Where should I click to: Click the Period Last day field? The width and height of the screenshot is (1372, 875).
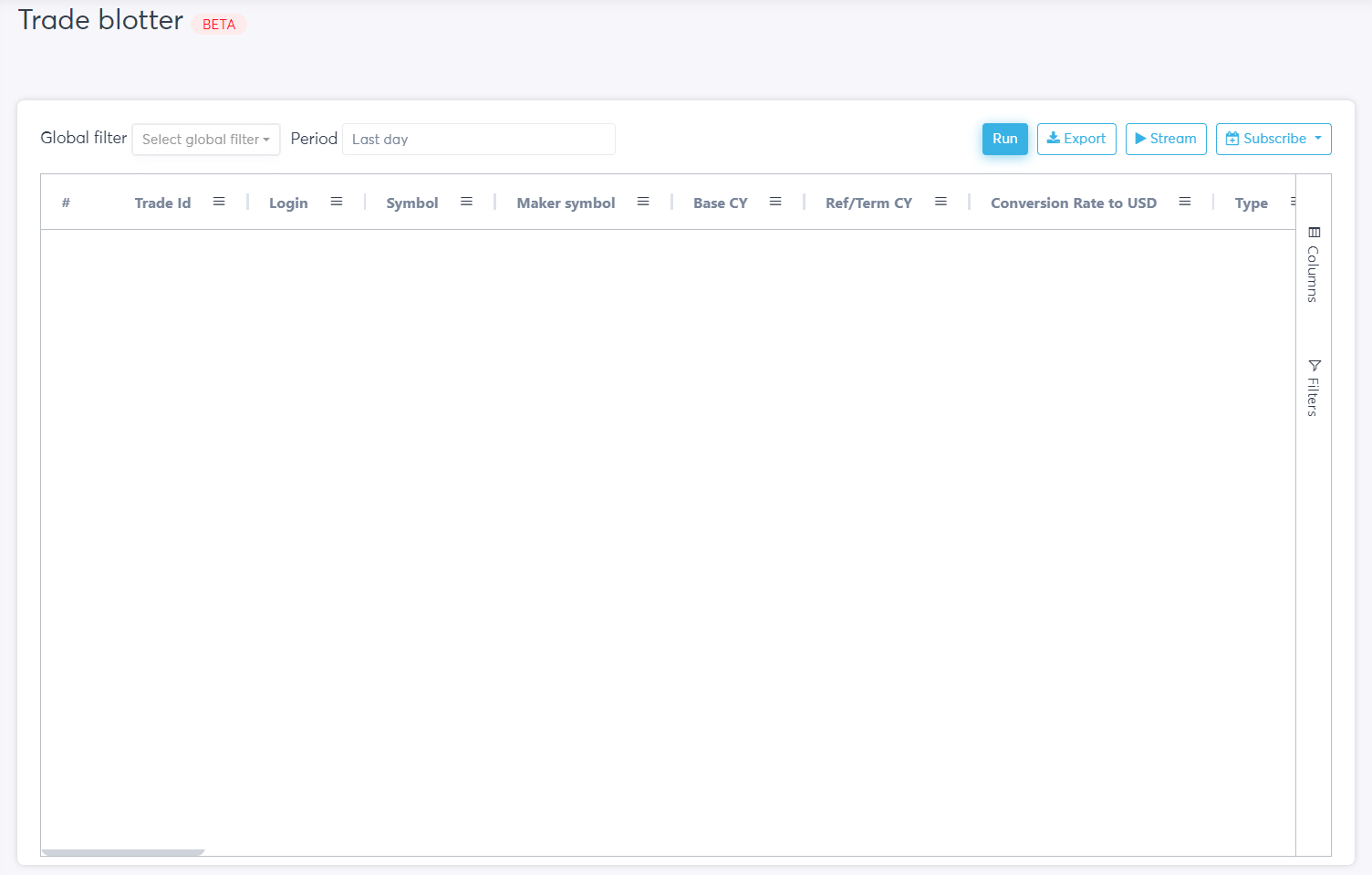(x=478, y=140)
